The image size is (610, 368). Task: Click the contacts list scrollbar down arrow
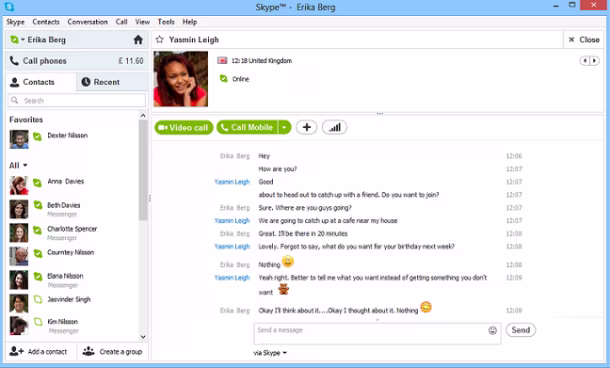tap(143, 336)
